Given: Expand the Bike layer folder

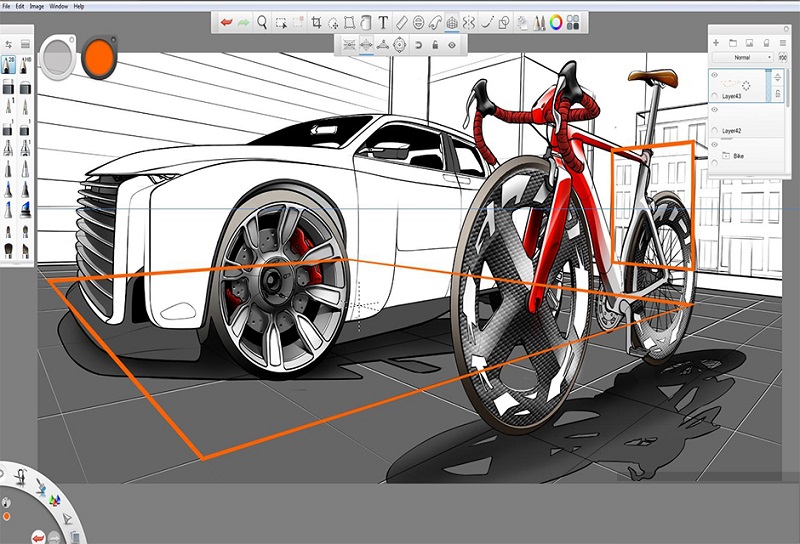Looking at the screenshot, I should coord(726,156).
